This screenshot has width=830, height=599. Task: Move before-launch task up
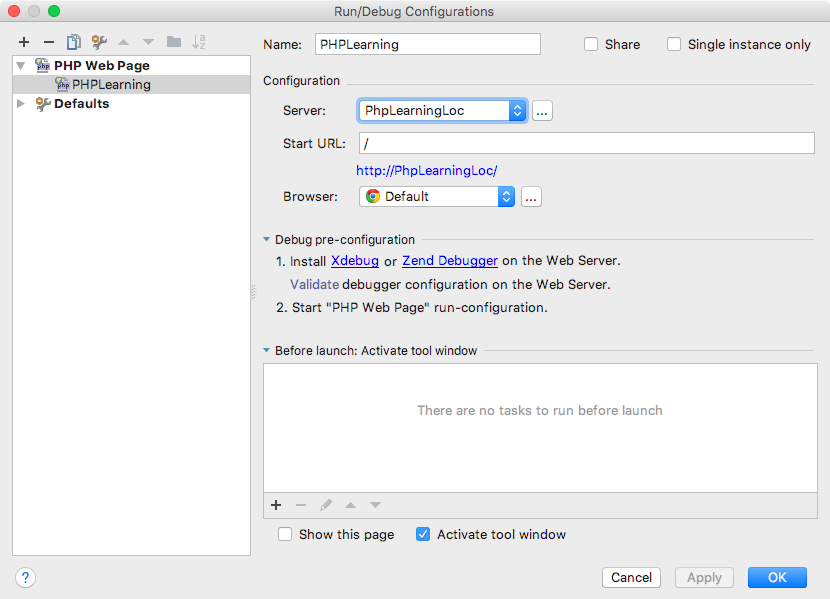click(x=350, y=505)
